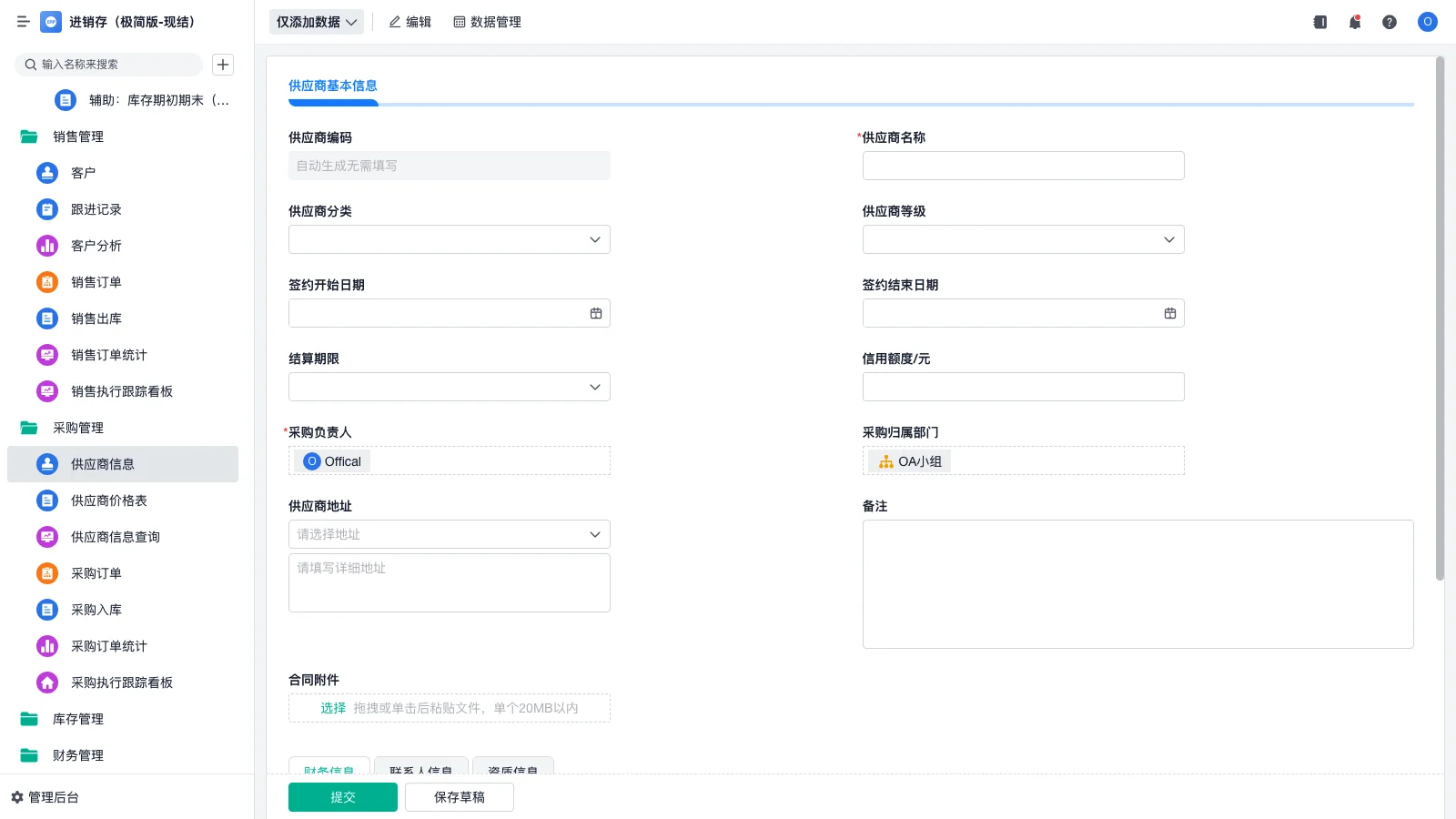This screenshot has height=819, width=1456.
Task: Focus the 请填写详细地址 text area
Action: click(x=450, y=582)
